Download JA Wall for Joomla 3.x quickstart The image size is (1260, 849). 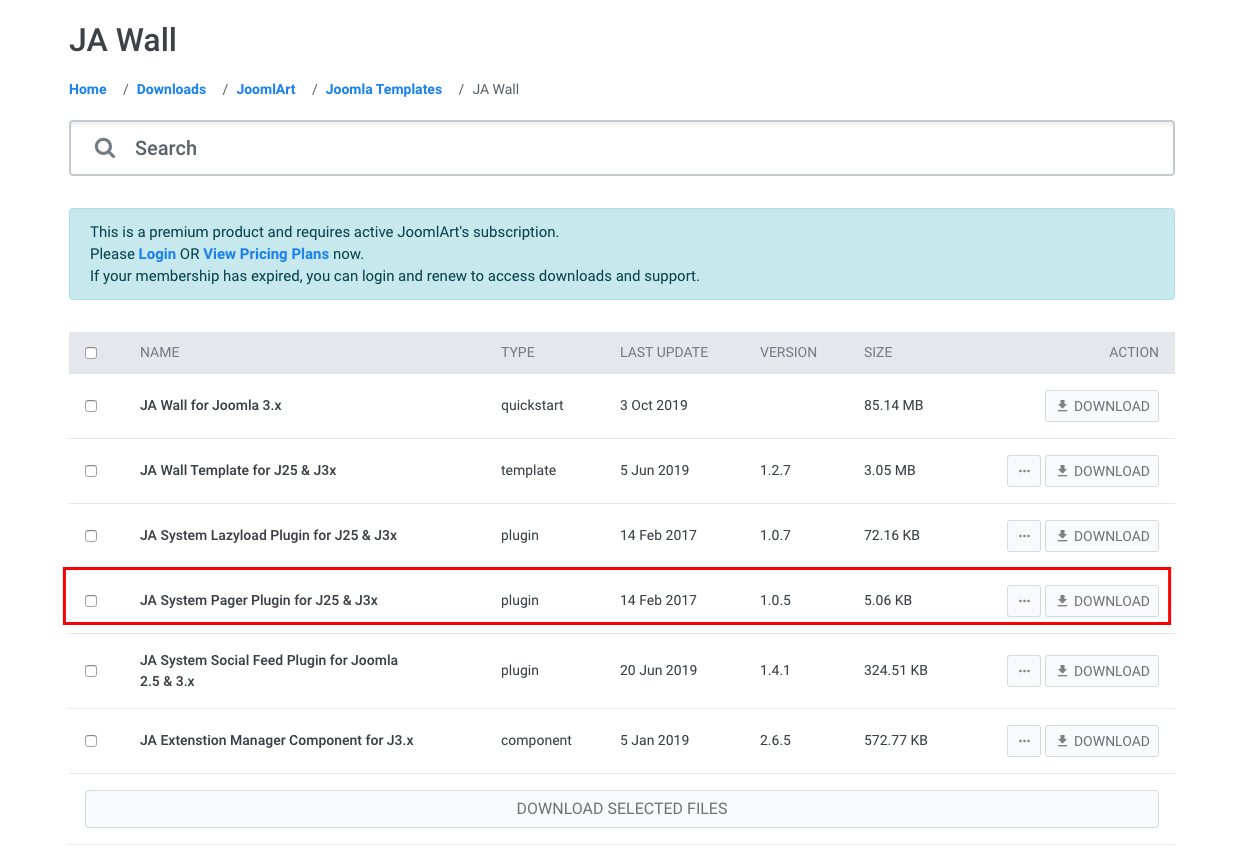coord(1101,406)
